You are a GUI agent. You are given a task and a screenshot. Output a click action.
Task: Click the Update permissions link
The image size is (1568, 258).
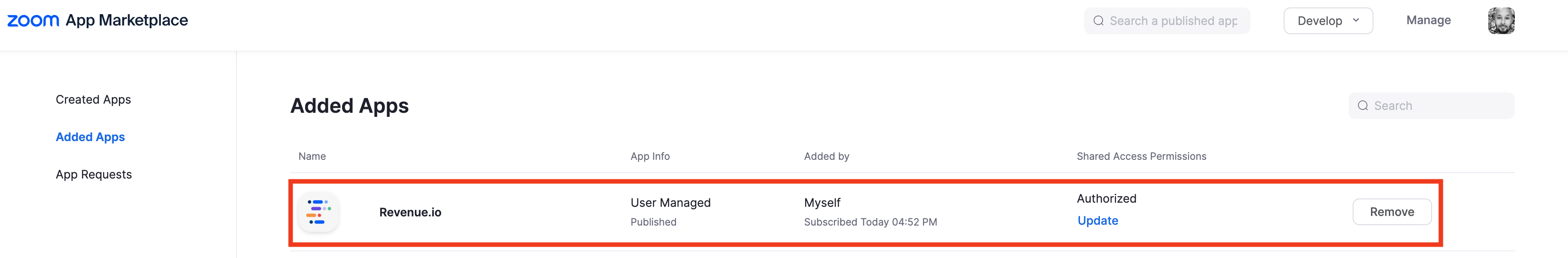click(1097, 221)
